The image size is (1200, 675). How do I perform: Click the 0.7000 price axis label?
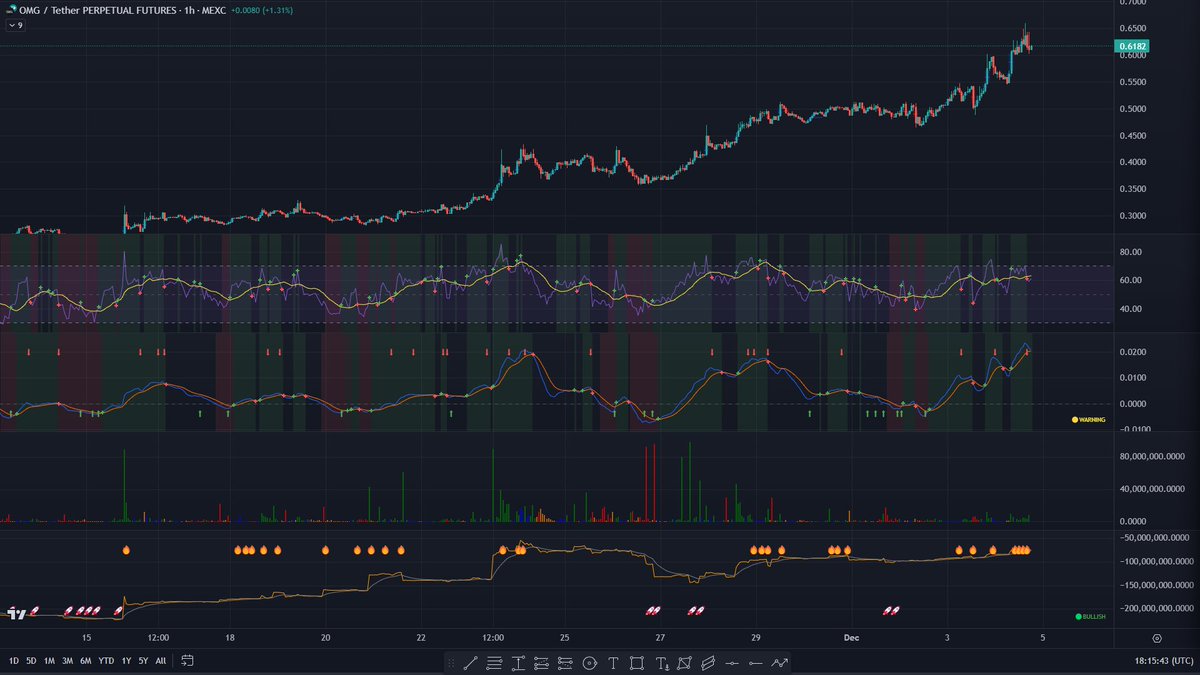click(1131, 3)
